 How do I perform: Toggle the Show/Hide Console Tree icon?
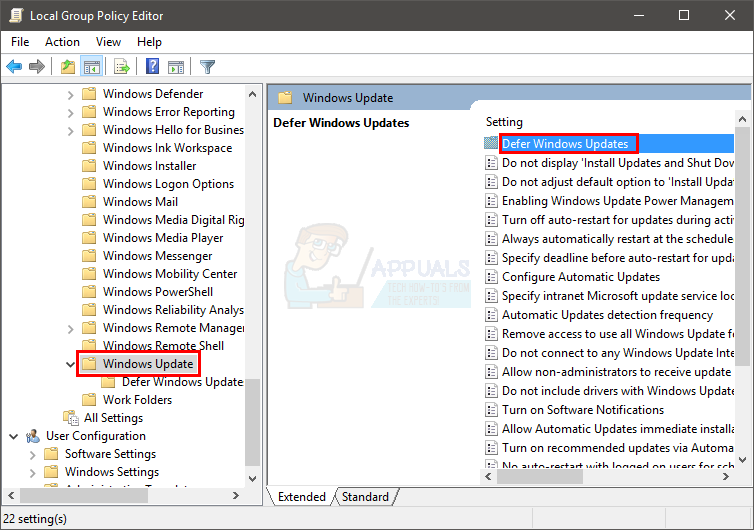point(91,66)
